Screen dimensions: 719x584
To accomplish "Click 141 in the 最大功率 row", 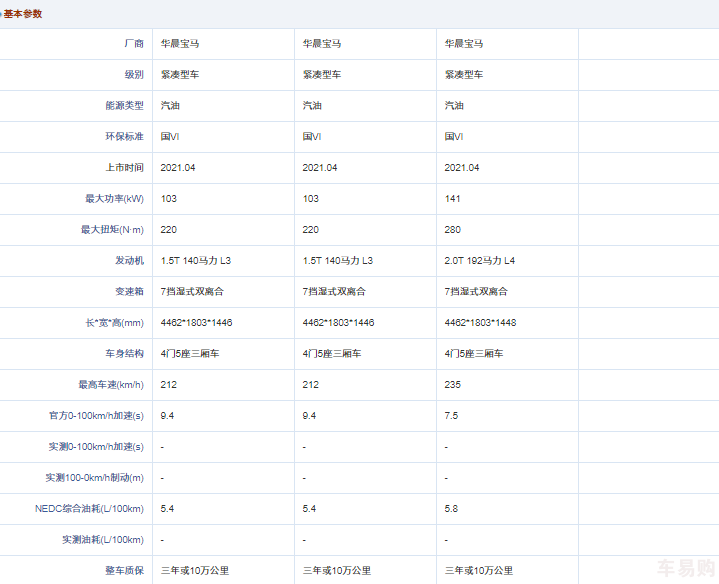I will point(452,198).
